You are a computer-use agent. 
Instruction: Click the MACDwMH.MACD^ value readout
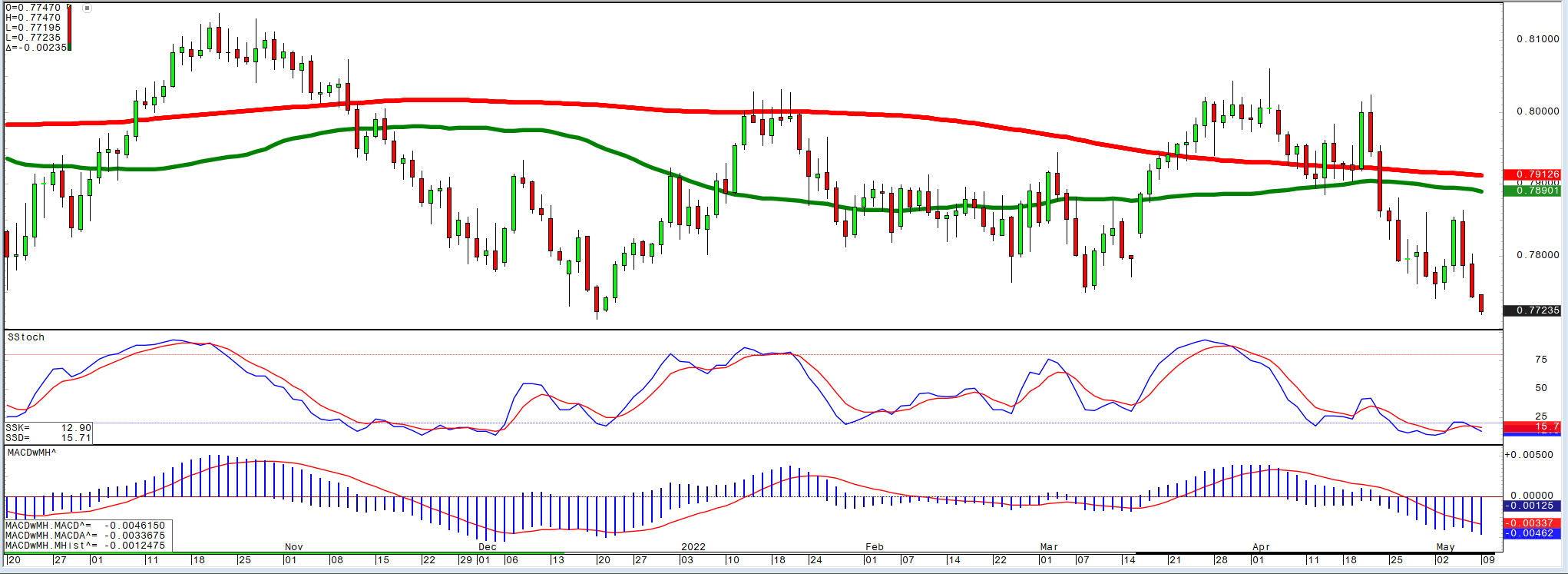click(x=85, y=526)
